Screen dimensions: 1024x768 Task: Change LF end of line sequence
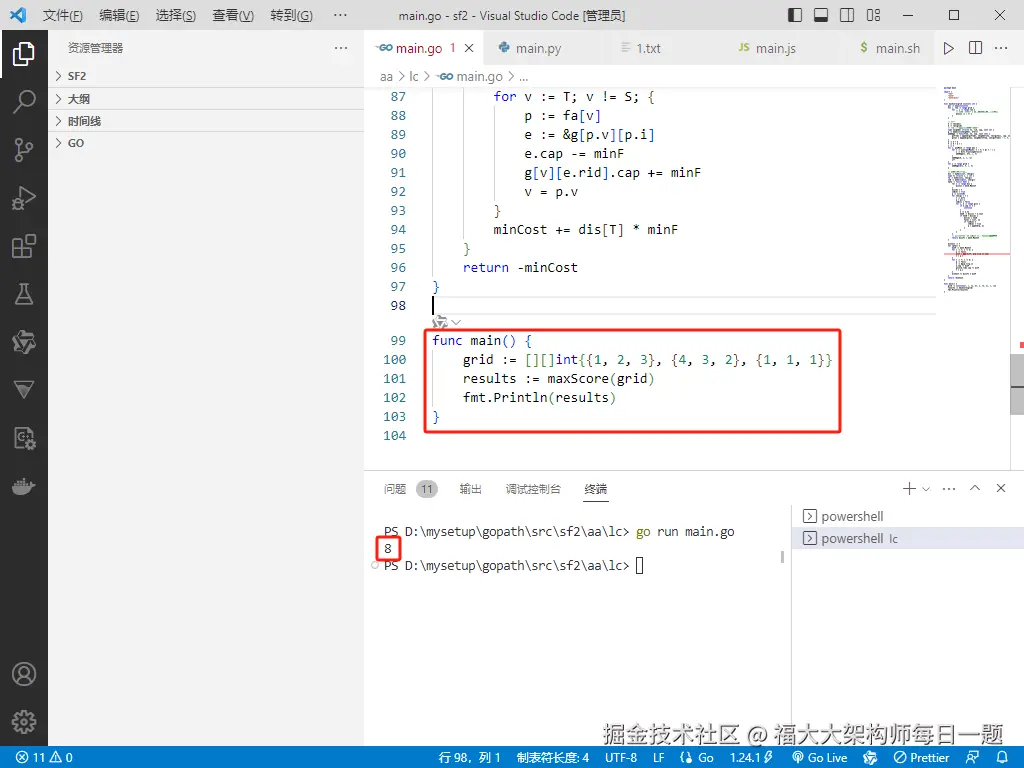658,758
